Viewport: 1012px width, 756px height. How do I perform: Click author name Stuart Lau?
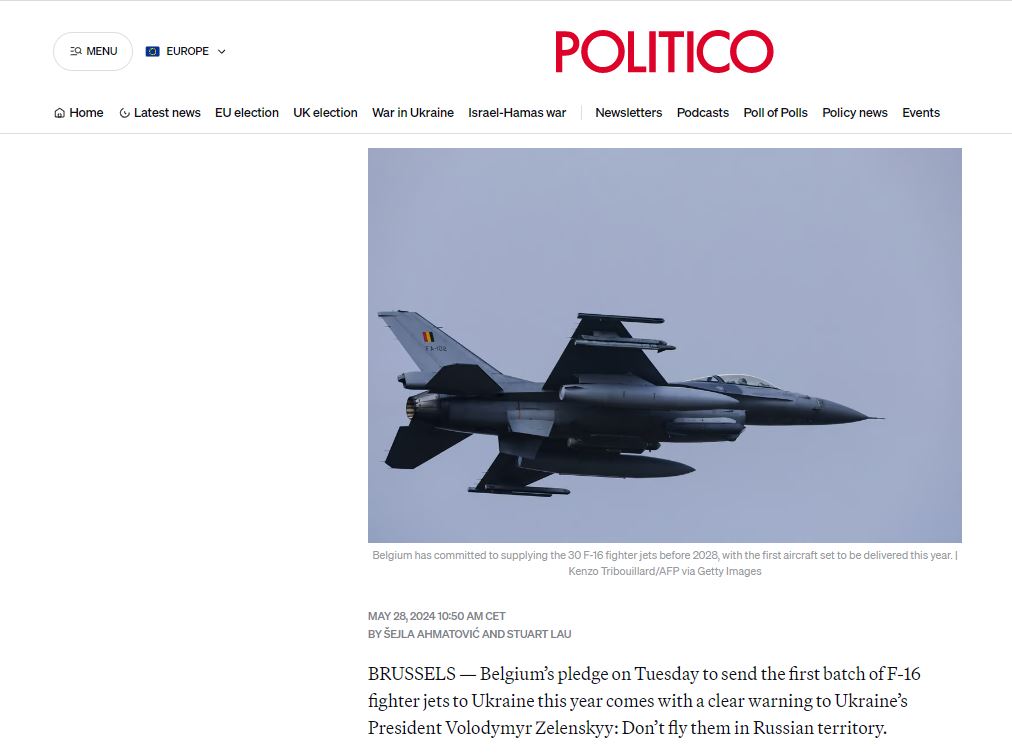[x=539, y=635]
